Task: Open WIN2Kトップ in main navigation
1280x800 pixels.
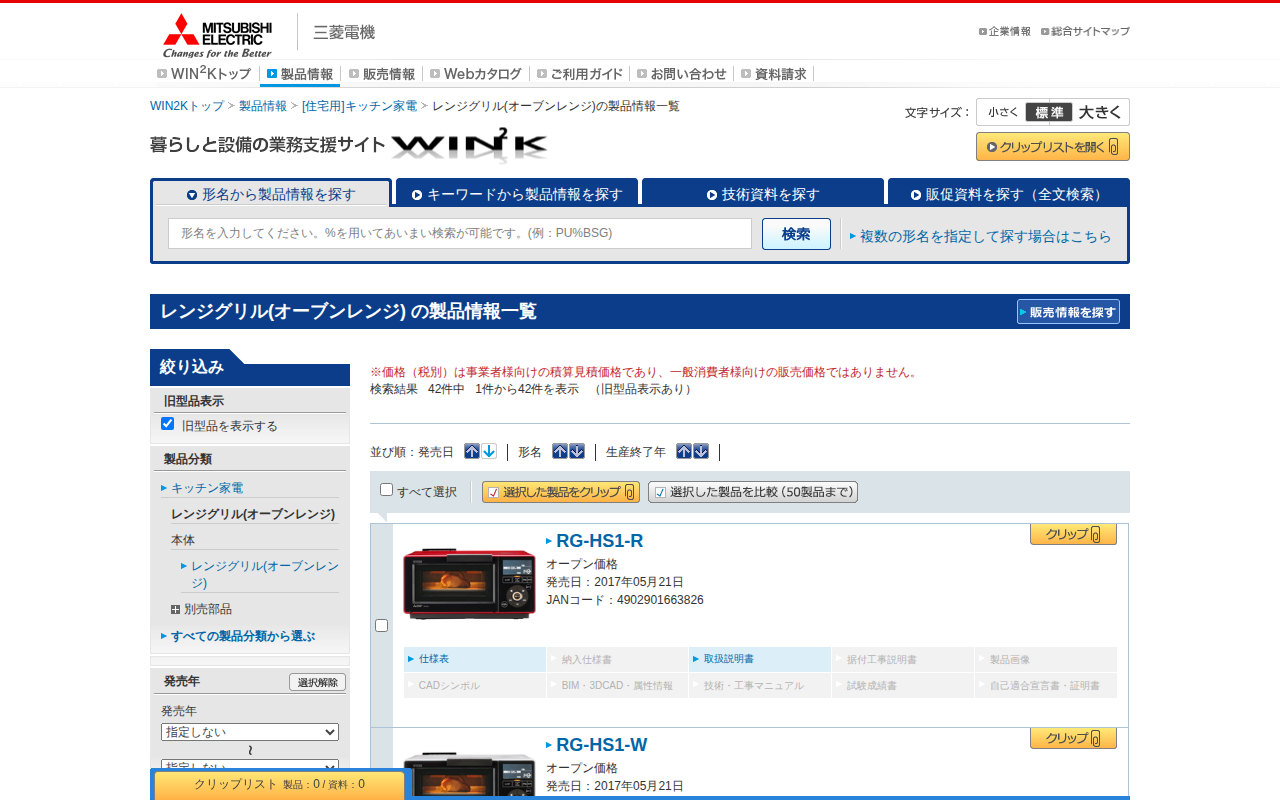Action: (x=204, y=74)
